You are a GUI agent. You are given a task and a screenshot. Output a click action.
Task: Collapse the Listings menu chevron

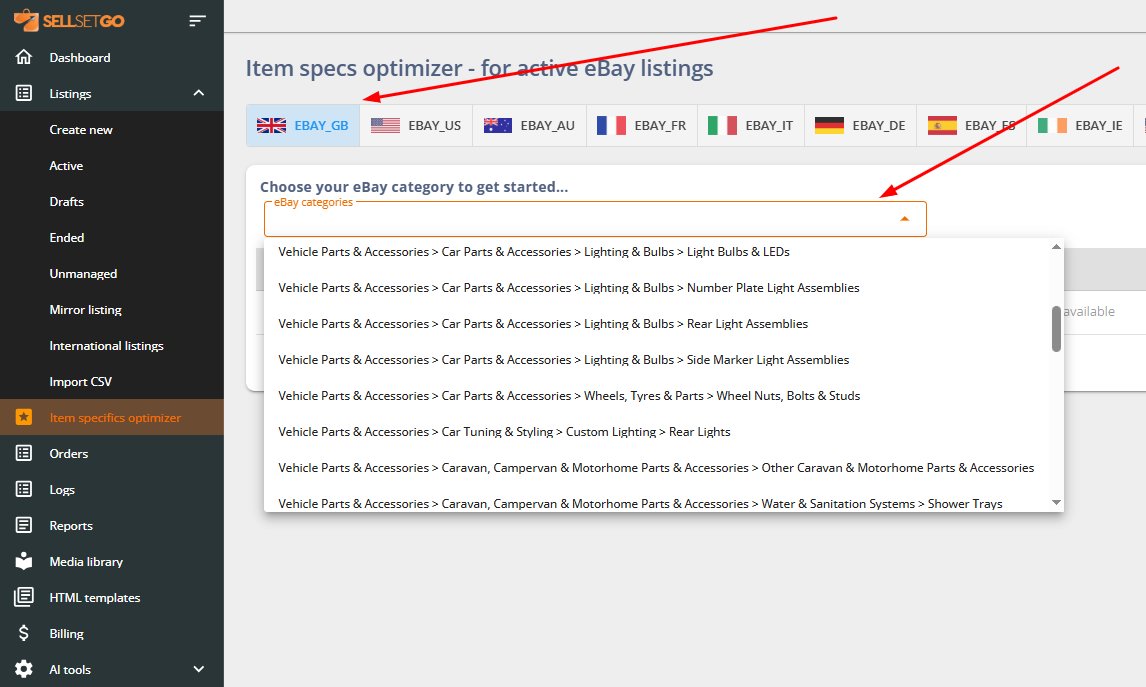pos(198,93)
